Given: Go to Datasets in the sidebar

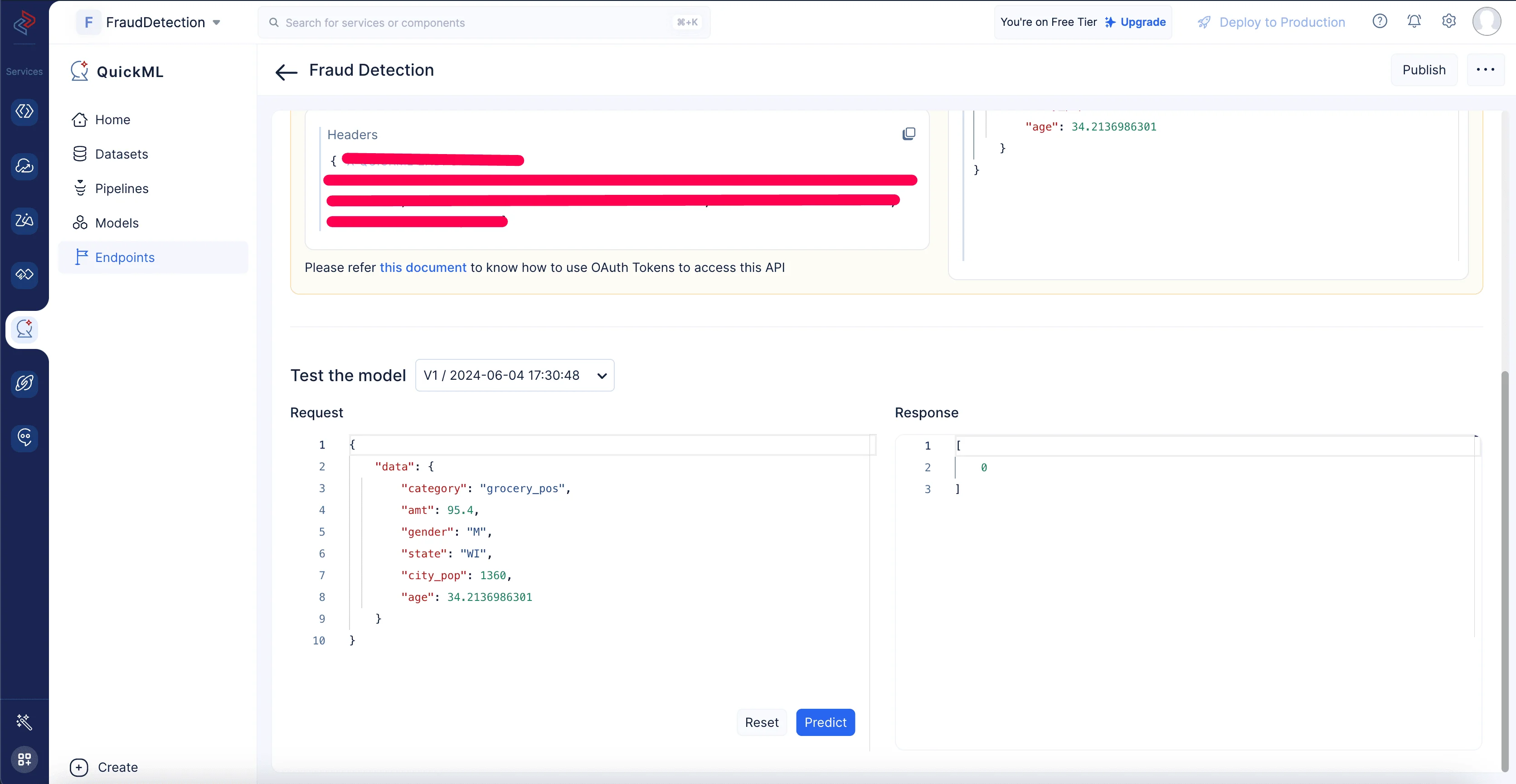Looking at the screenshot, I should 121,154.
